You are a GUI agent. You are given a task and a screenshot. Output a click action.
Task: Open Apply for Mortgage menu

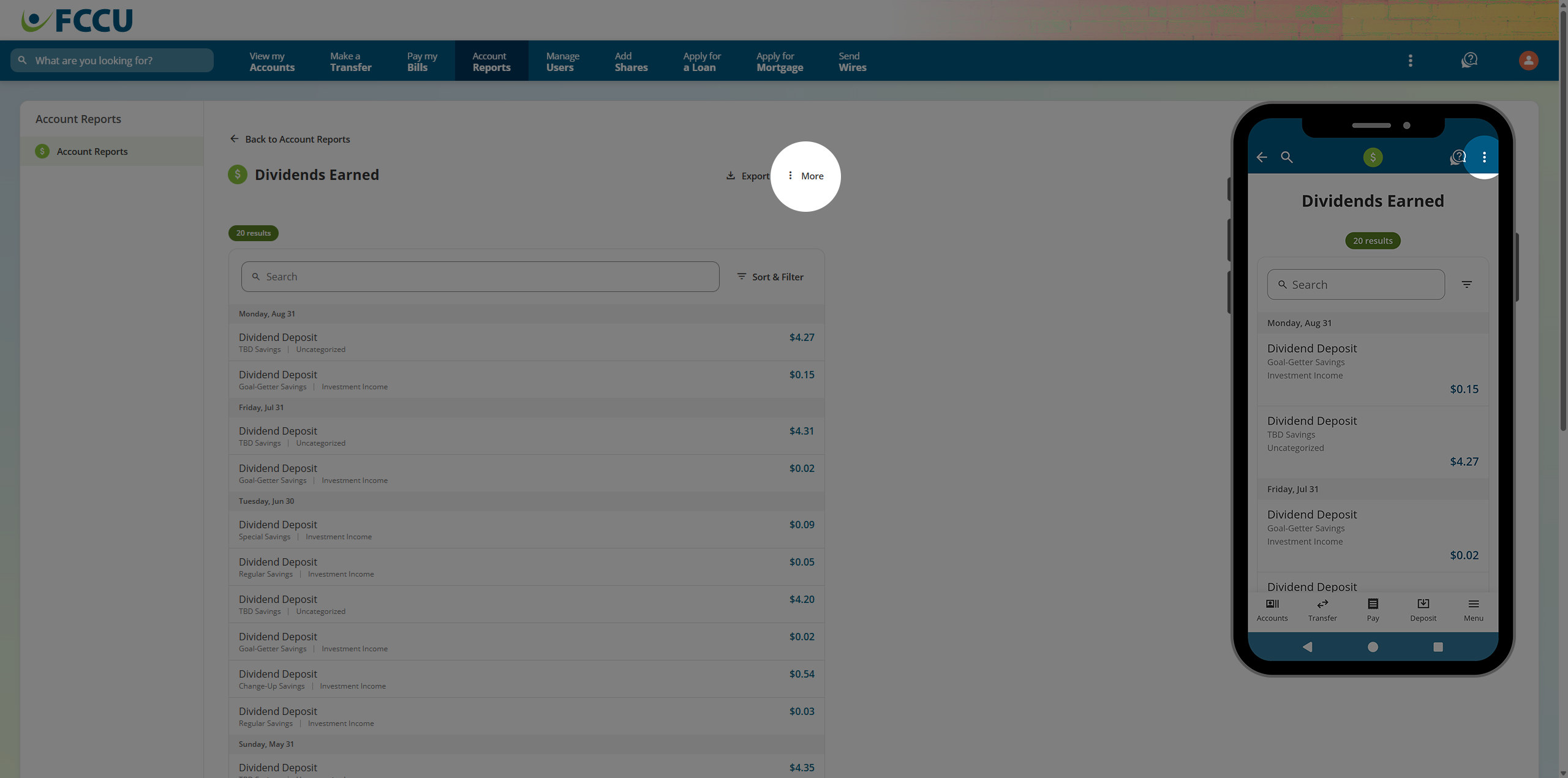tap(780, 61)
